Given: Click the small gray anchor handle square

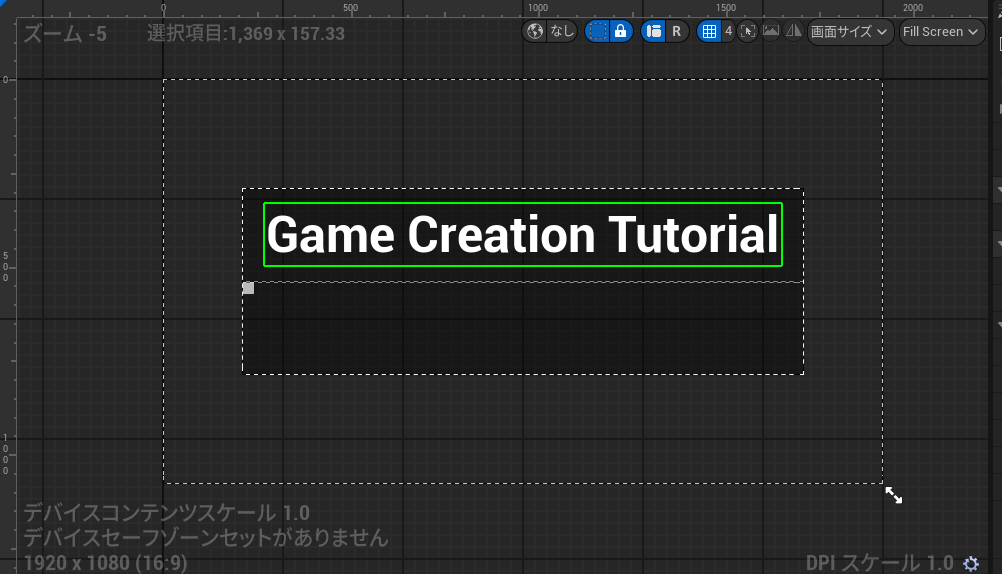Looking at the screenshot, I should (x=248, y=288).
